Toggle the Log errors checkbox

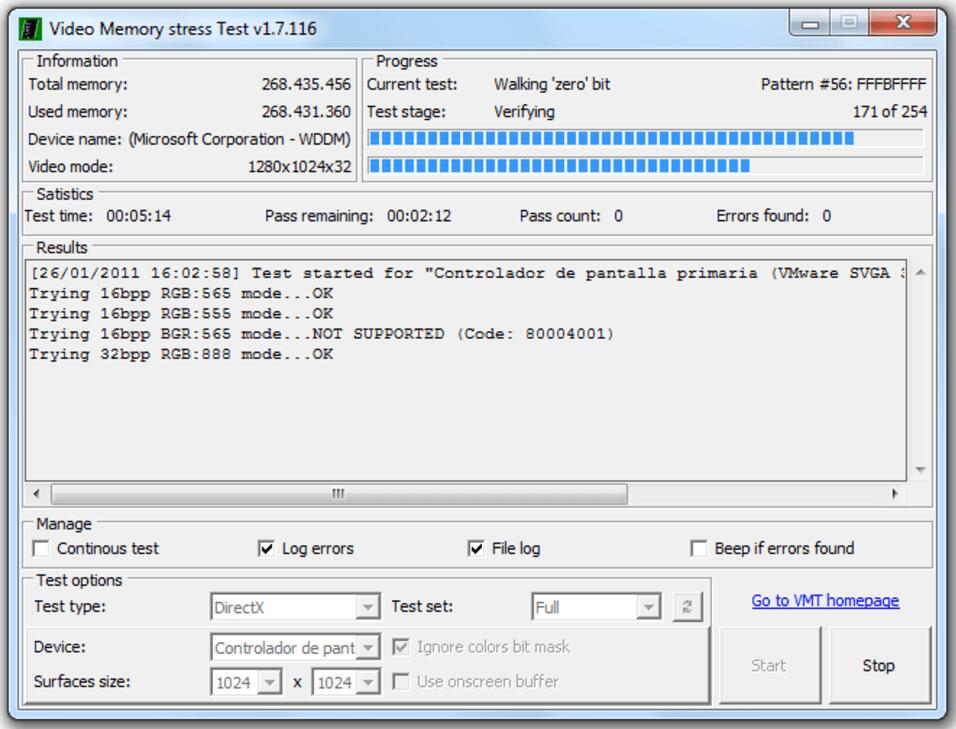click(266, 549)
